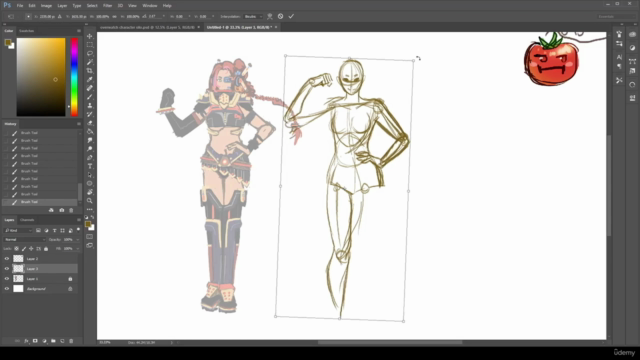The width and height of the screenshot is (640, 360).
Task: Select the Horizontal Type tool
Action: [x=90, y=166]
